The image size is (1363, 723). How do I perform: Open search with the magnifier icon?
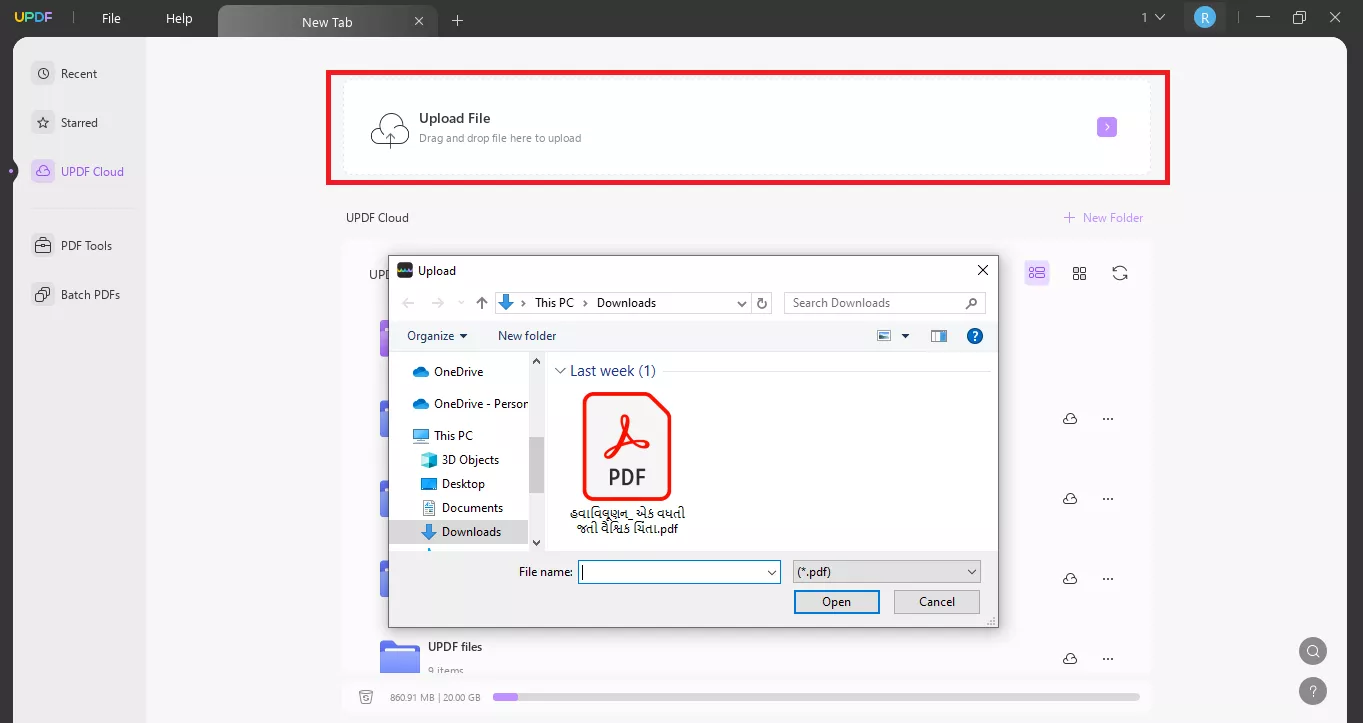pos(1312,650)
